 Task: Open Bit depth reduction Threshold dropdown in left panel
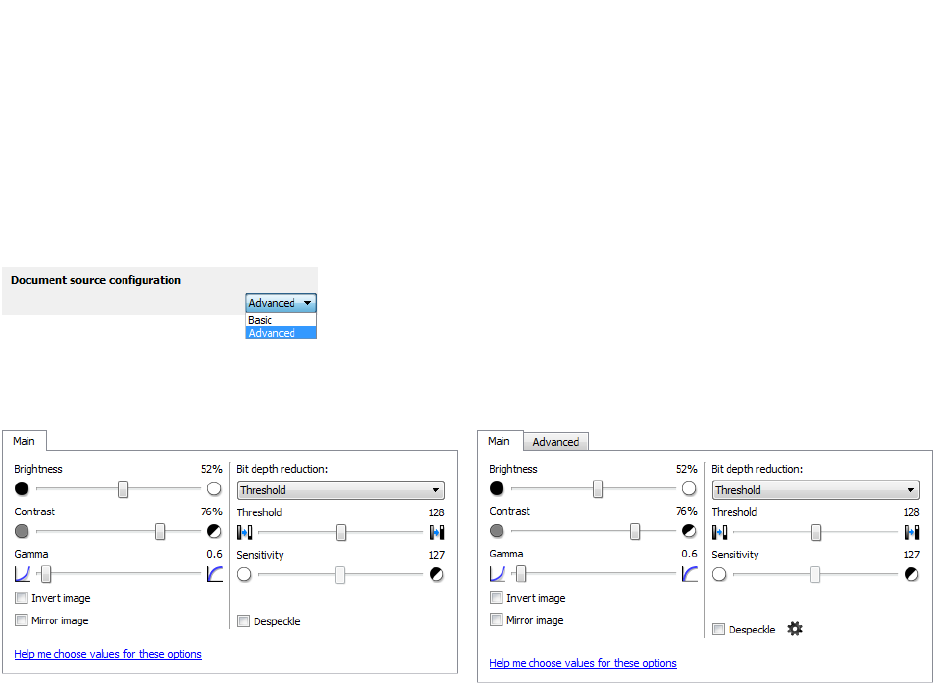[341, 490]
